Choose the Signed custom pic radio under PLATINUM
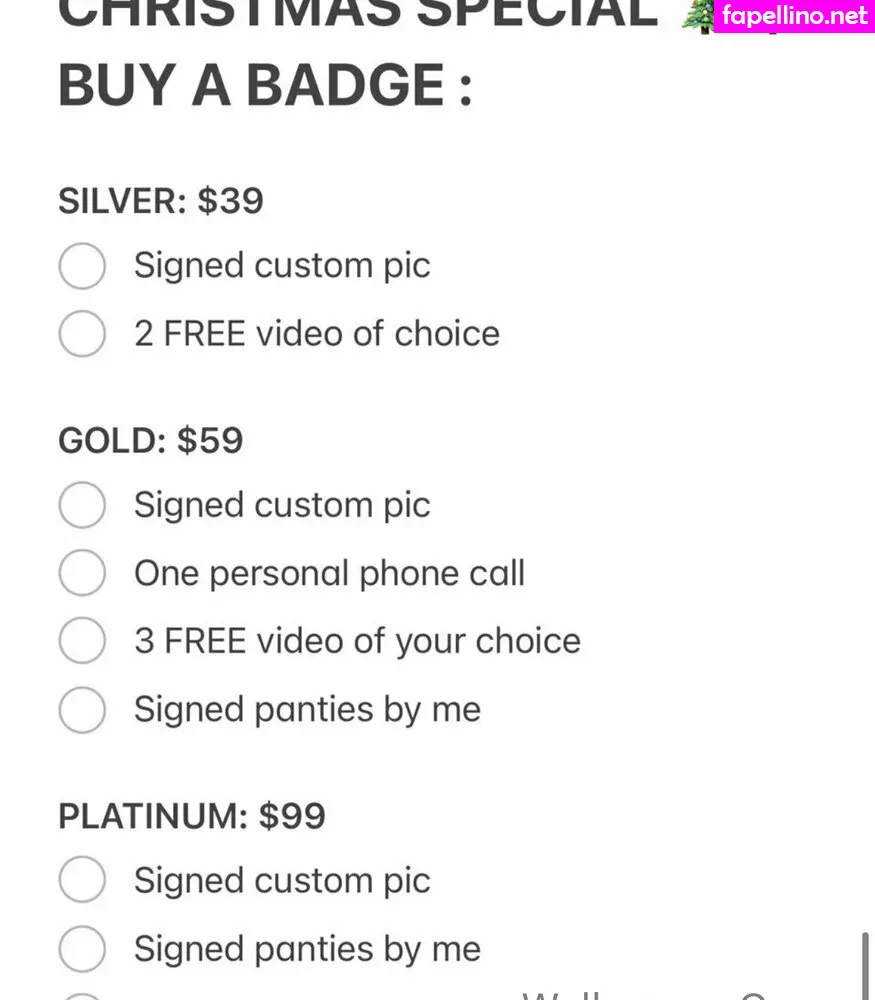The height and width of the screenshot is (1000, 875). 82,881
